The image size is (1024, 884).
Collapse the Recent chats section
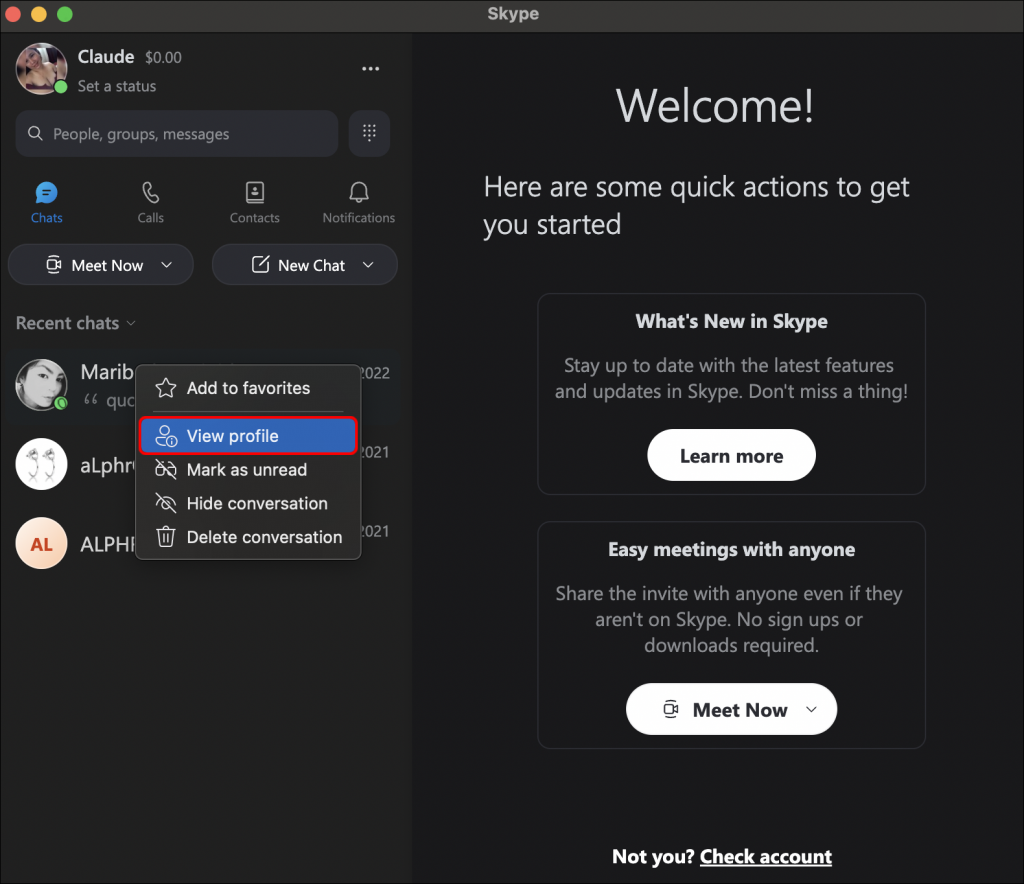131,323
